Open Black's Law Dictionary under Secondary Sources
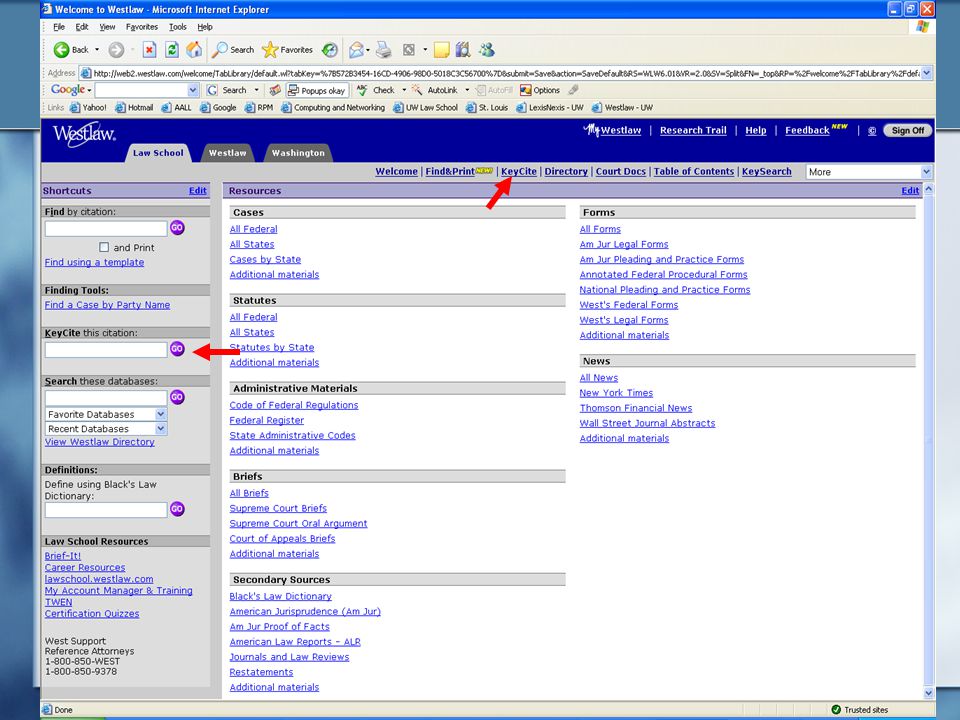The image size is (960, 720). point(280,596)
